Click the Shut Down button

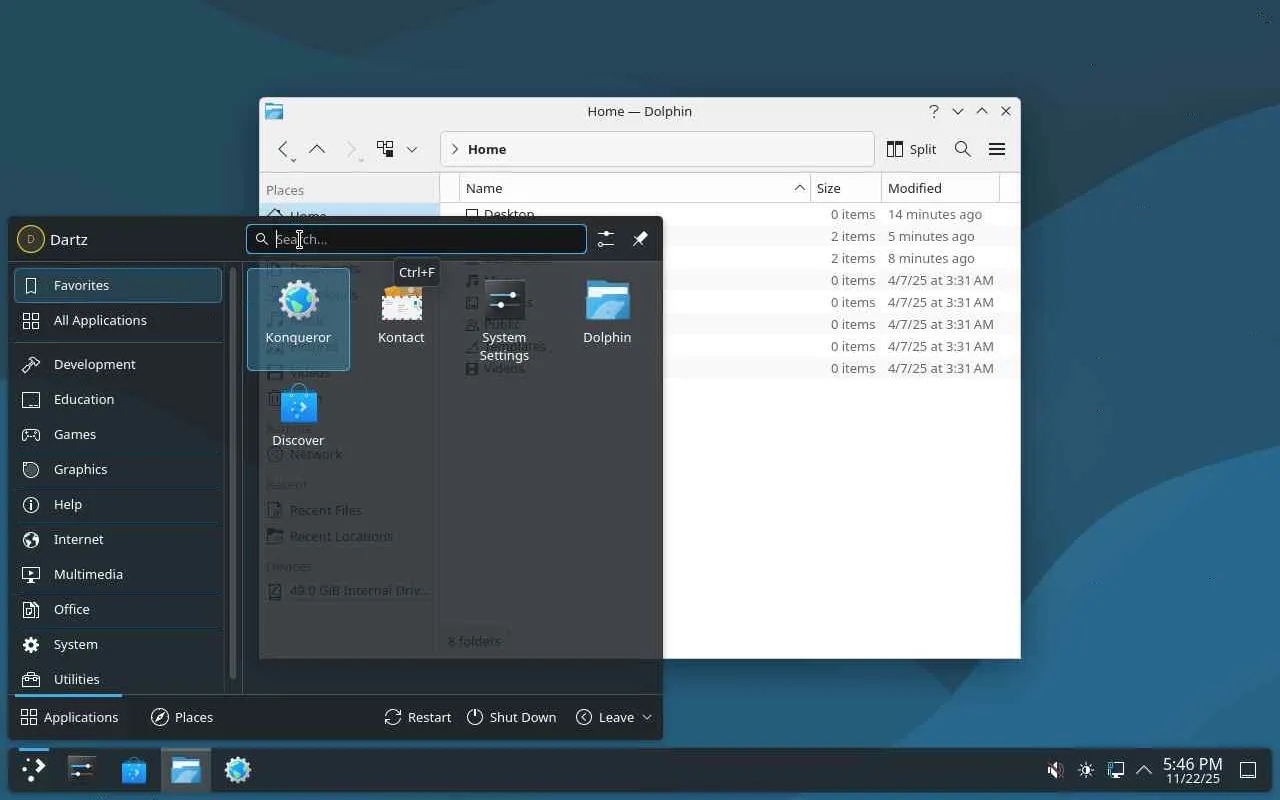(511, 717)
